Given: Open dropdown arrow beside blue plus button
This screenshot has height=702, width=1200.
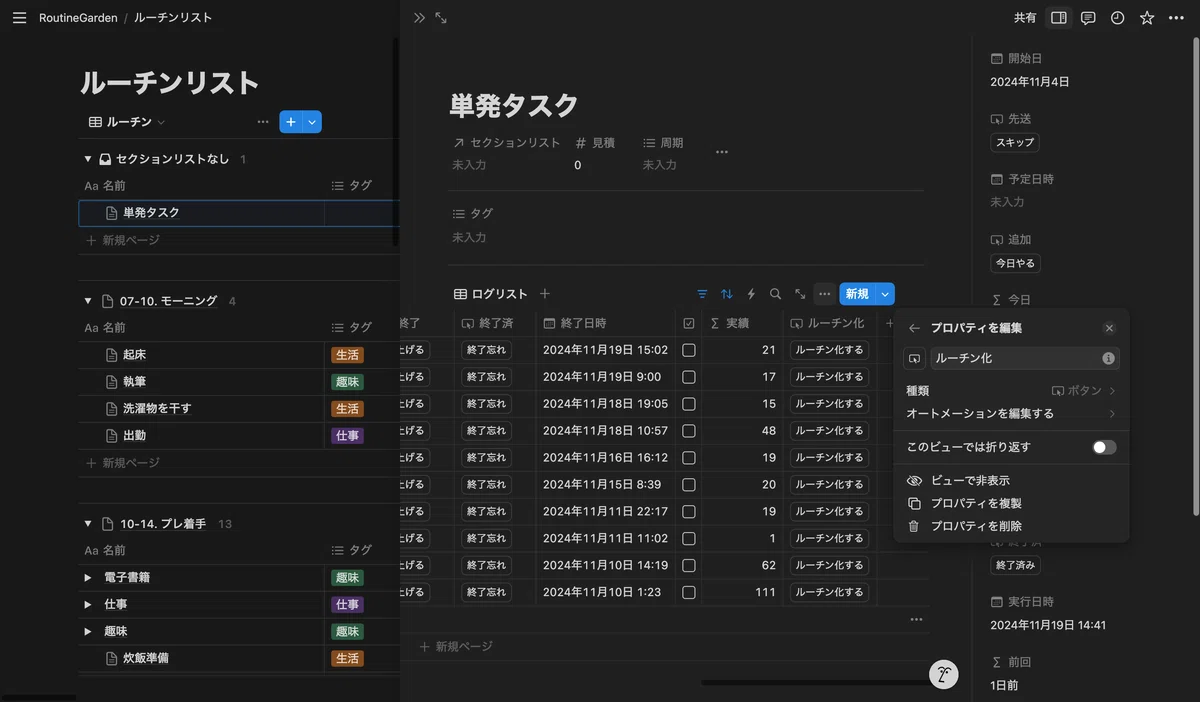Looking at the screenshot, I should click(312, 122).
